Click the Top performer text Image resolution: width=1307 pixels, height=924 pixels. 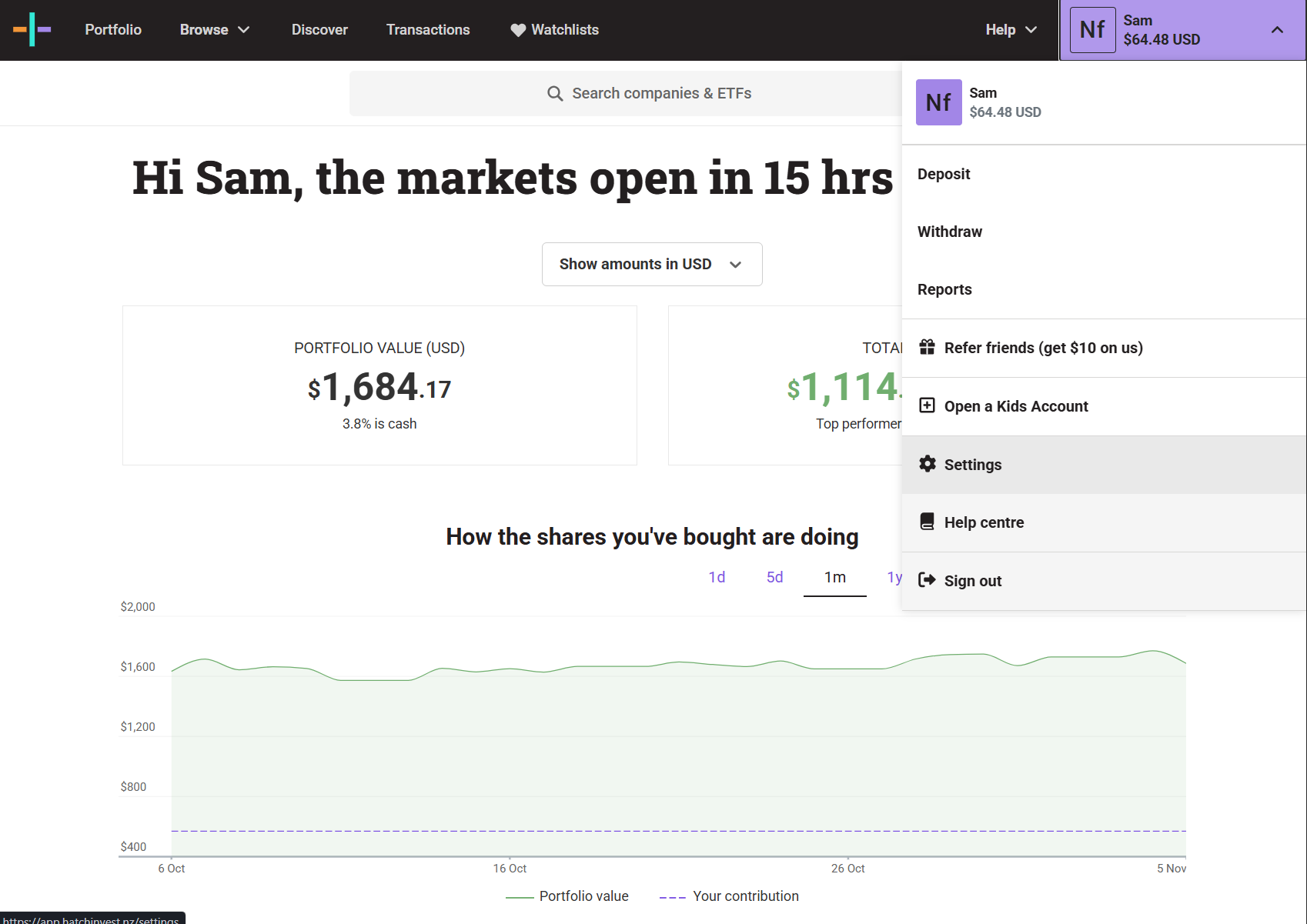click(858, 424)
